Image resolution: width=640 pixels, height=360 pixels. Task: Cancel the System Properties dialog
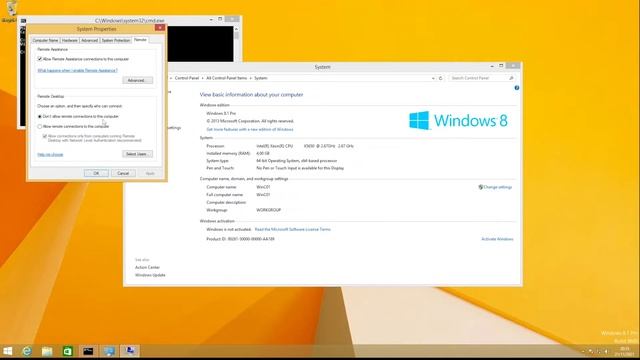[x=123, y=173]
